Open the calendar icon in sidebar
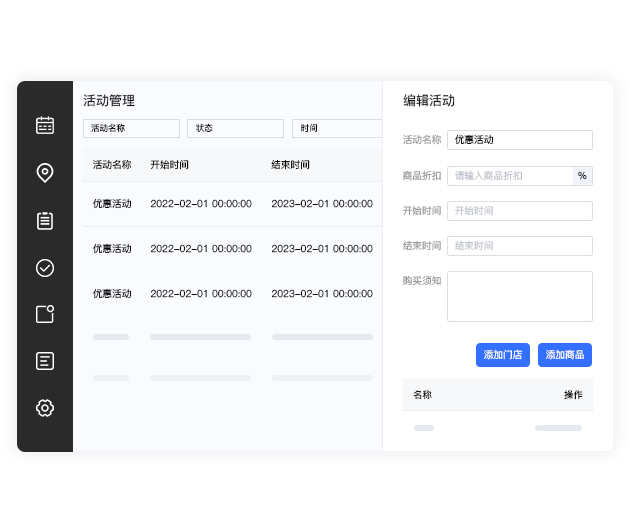 [x=45, y=126]
